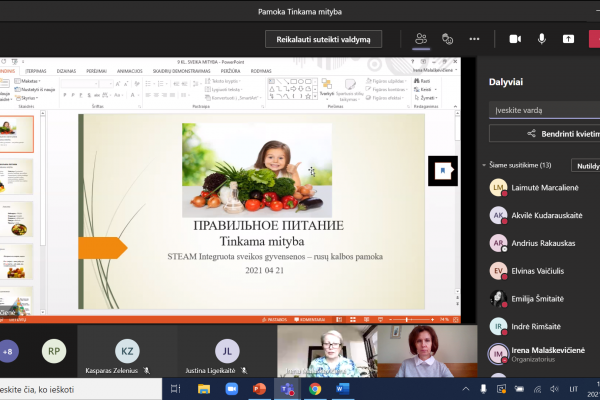Open the PERĖJIMAI ribbon tab
Image resolution: width=600 pixels, height=400 pixels.
point(96,71)
